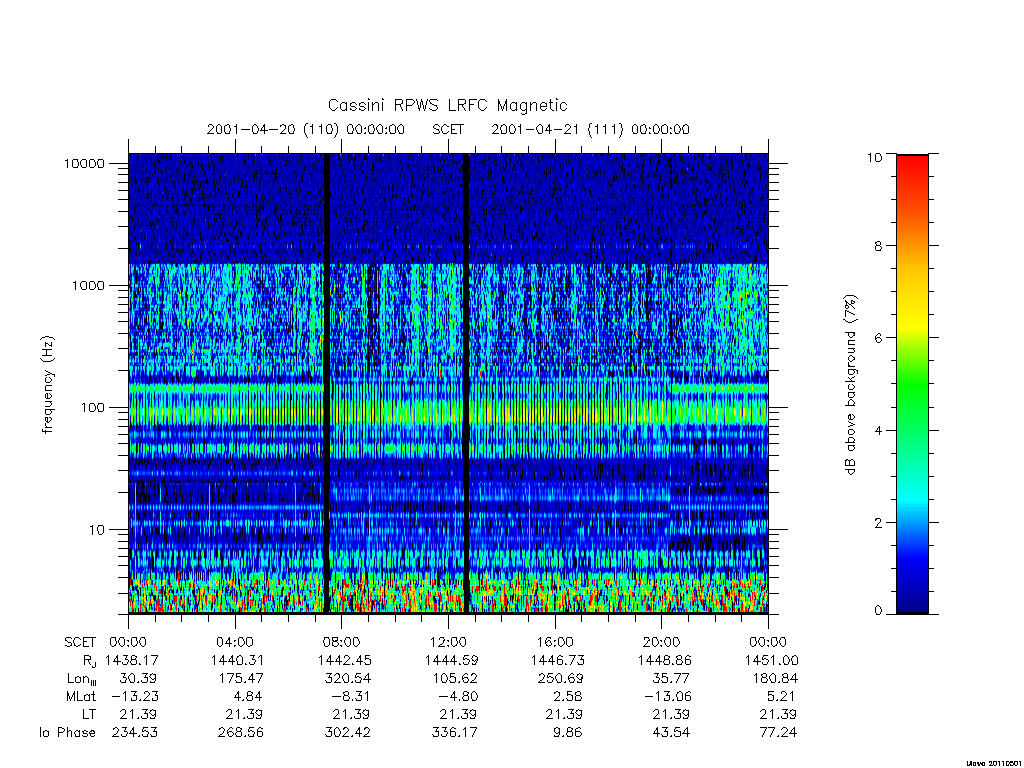This screenshot has width=1024, height=768.
Task: Click the 'Io Phase' row label
Action: (67, 733)
